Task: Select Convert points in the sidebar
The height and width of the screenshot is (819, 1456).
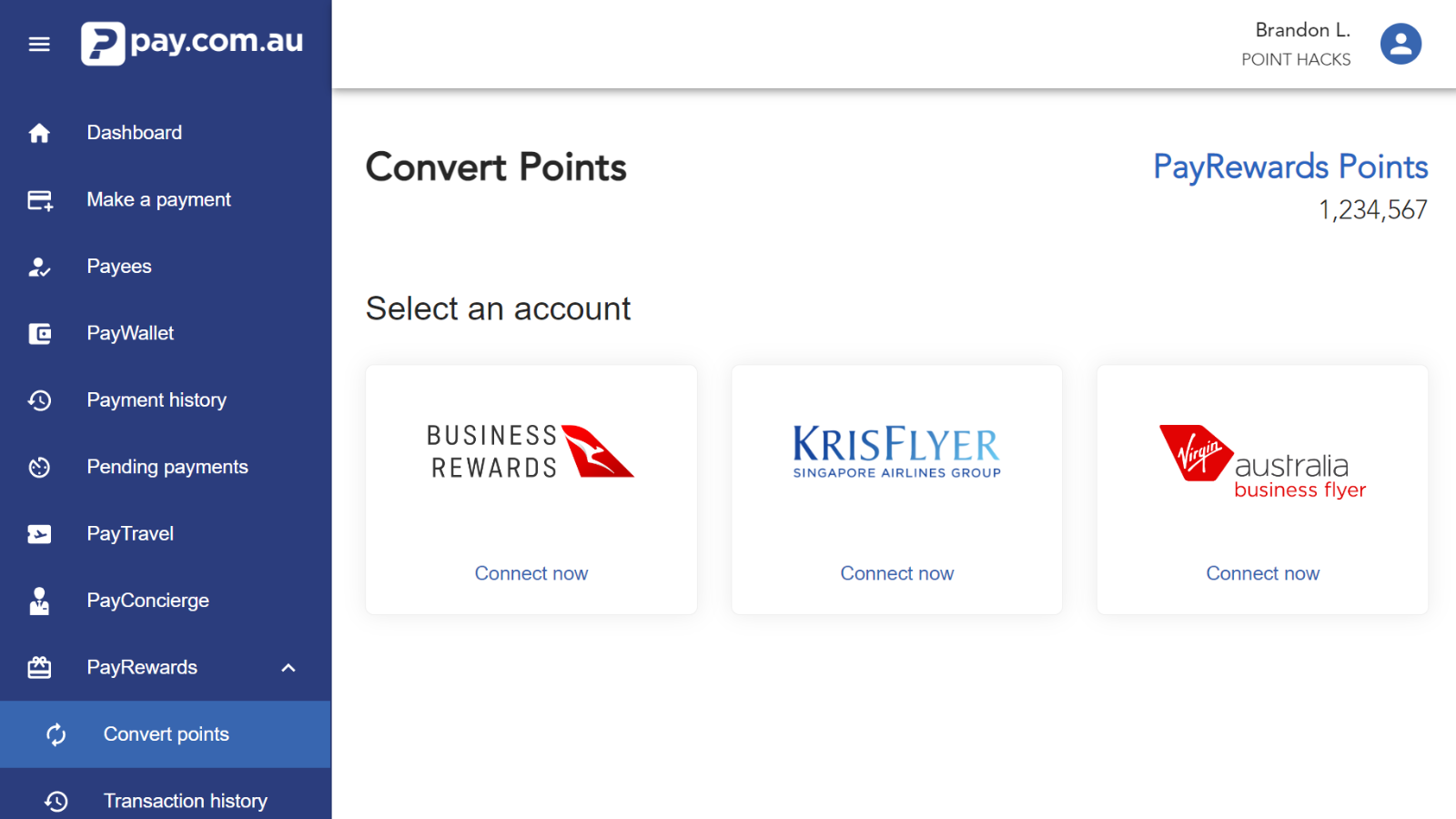Action: (166, 734)
